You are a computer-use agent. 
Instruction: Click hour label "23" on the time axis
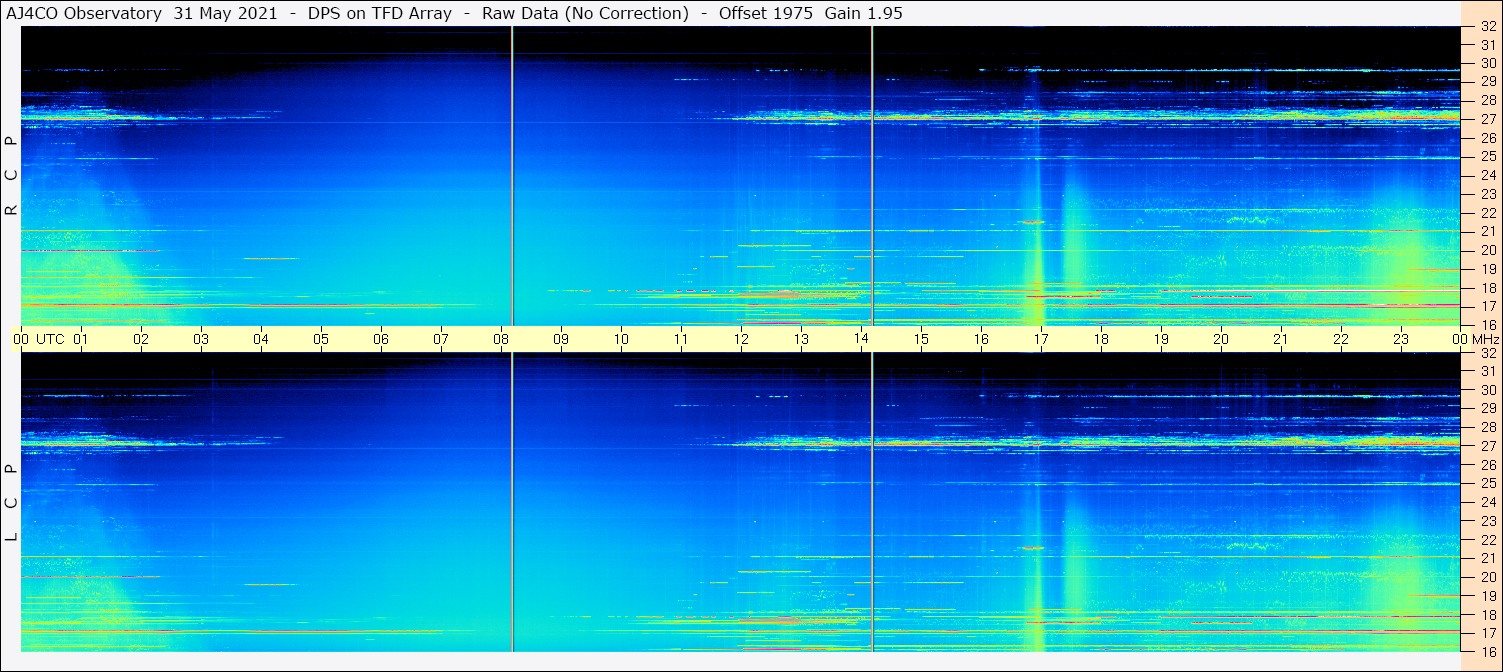(1401, 339)
